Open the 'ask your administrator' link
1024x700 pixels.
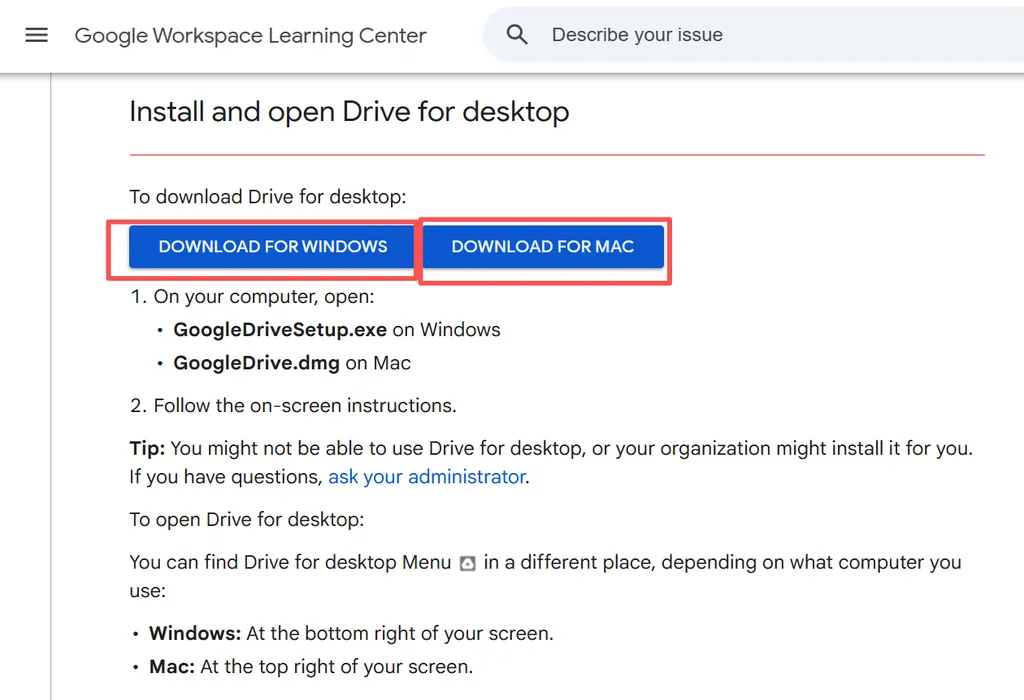[427, 477]
